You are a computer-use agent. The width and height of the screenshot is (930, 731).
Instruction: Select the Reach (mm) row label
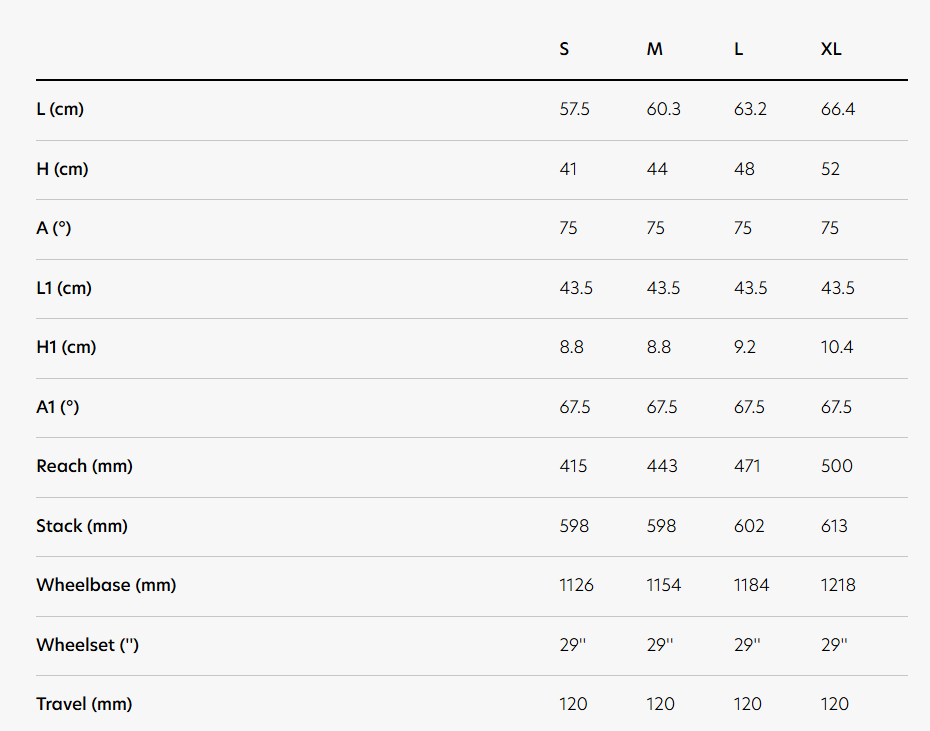pyautogui.click(x=84, y=466)
